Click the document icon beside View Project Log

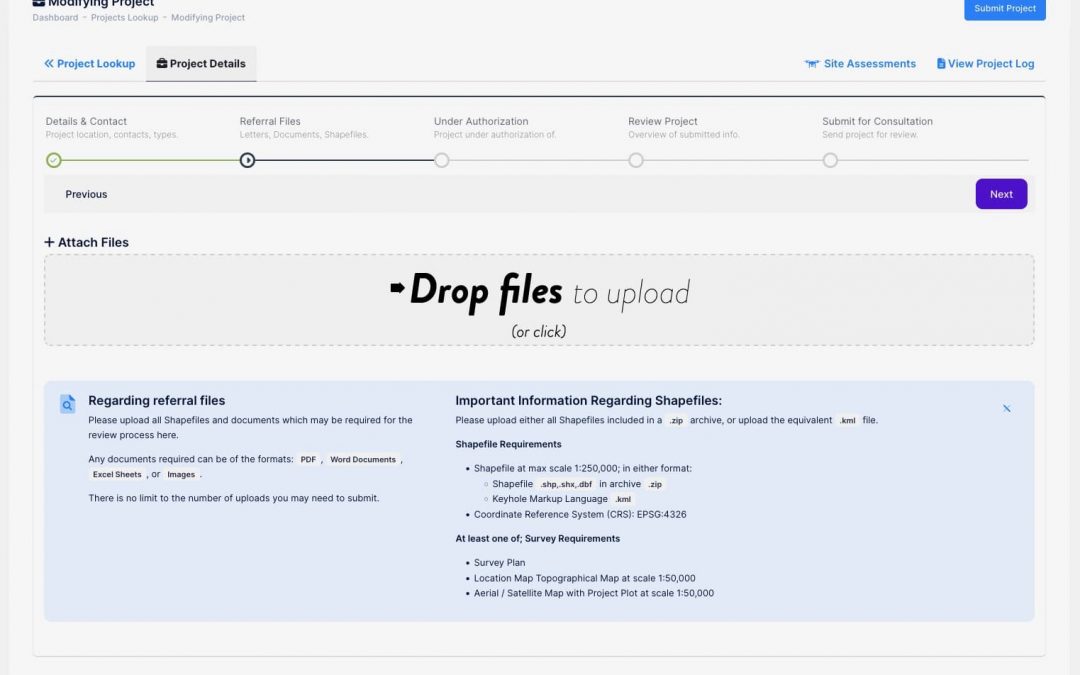941,64
